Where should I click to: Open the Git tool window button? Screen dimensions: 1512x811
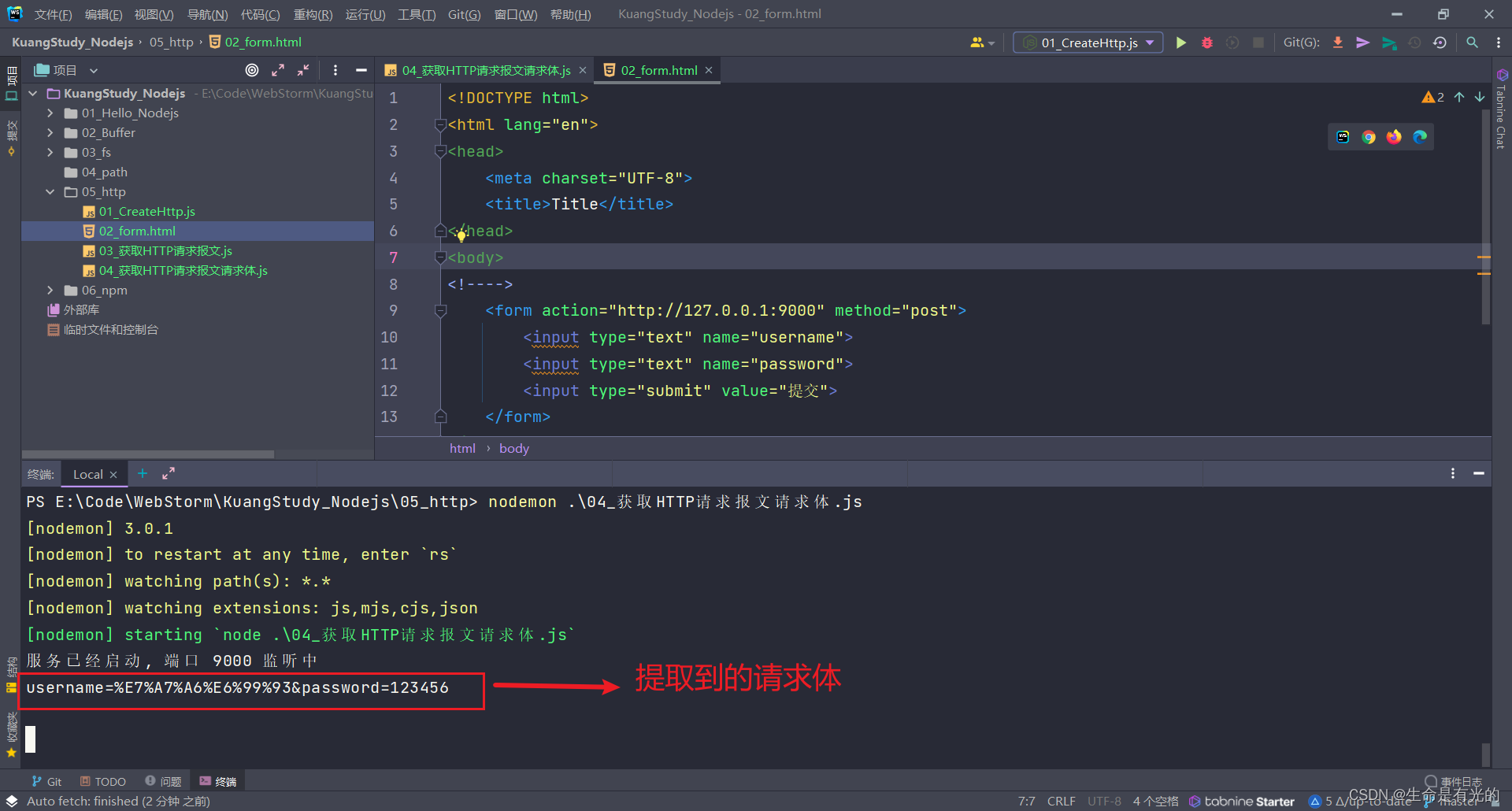coord(46,781)
